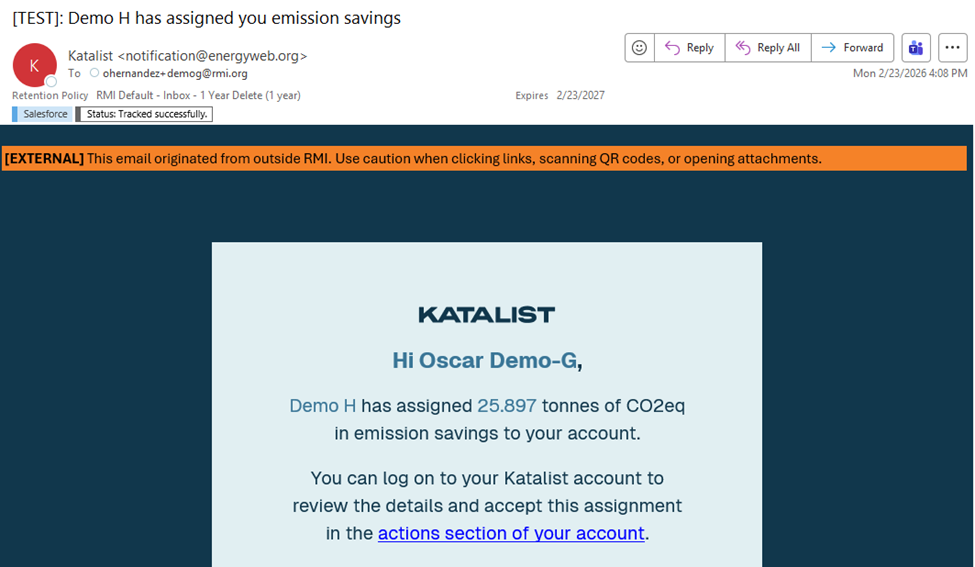Open the emoji reaction picker
The width and height of the screenshot is (975, 567).
point(639,48)
